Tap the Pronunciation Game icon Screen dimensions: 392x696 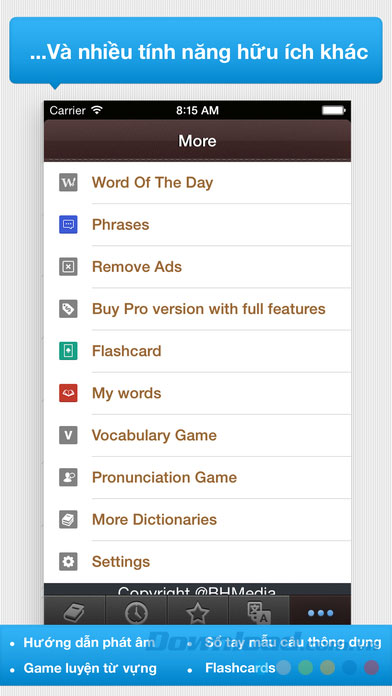pyautogui.click(x=68, y=478)
